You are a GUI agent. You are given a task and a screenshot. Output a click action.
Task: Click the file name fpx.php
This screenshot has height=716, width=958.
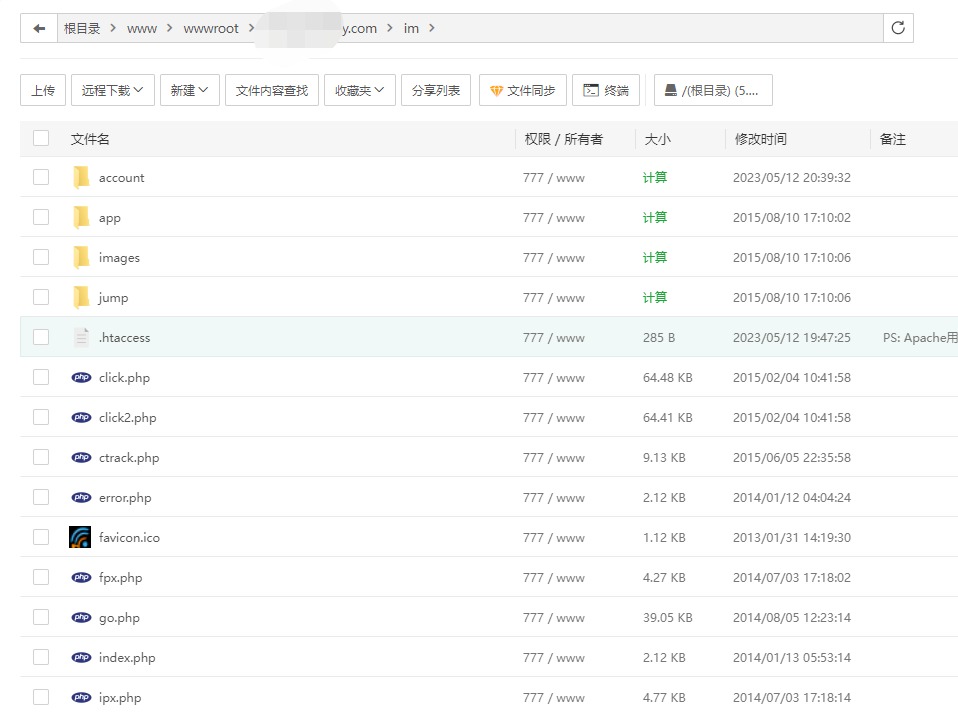pos(120,577)
